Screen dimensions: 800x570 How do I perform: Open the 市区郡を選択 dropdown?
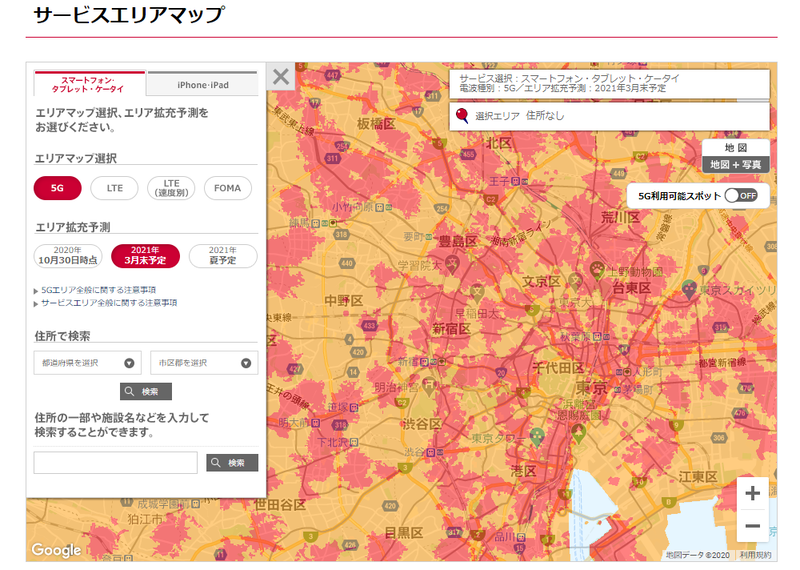tap(204, 363)
